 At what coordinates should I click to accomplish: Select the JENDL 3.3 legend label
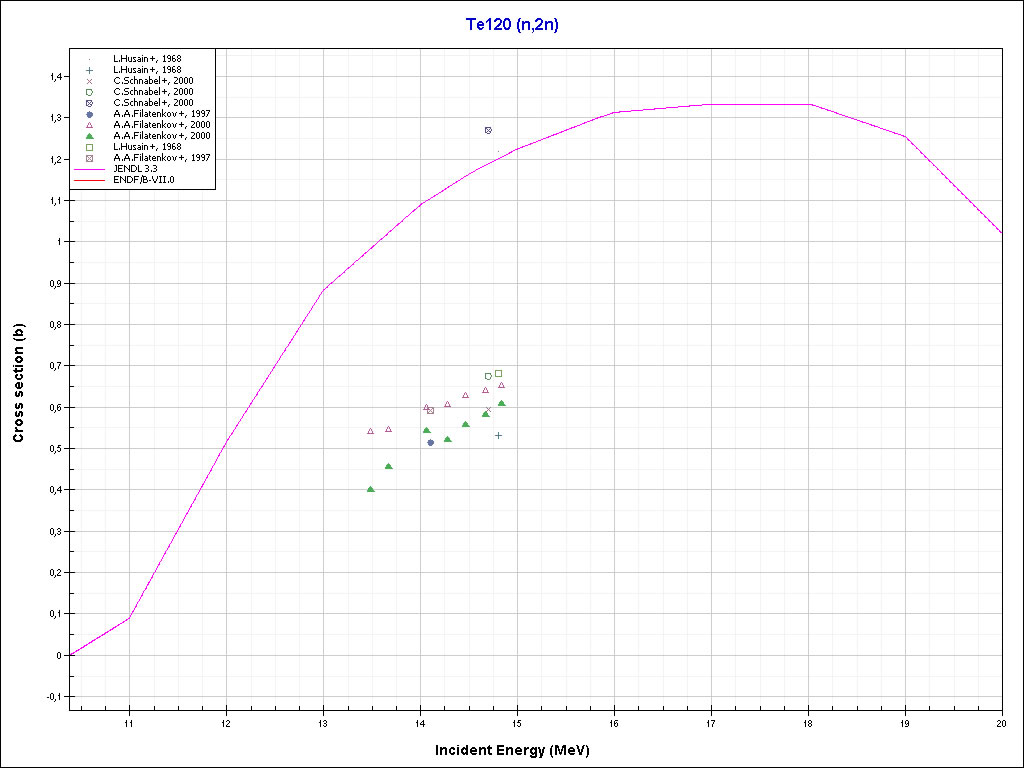135,169
